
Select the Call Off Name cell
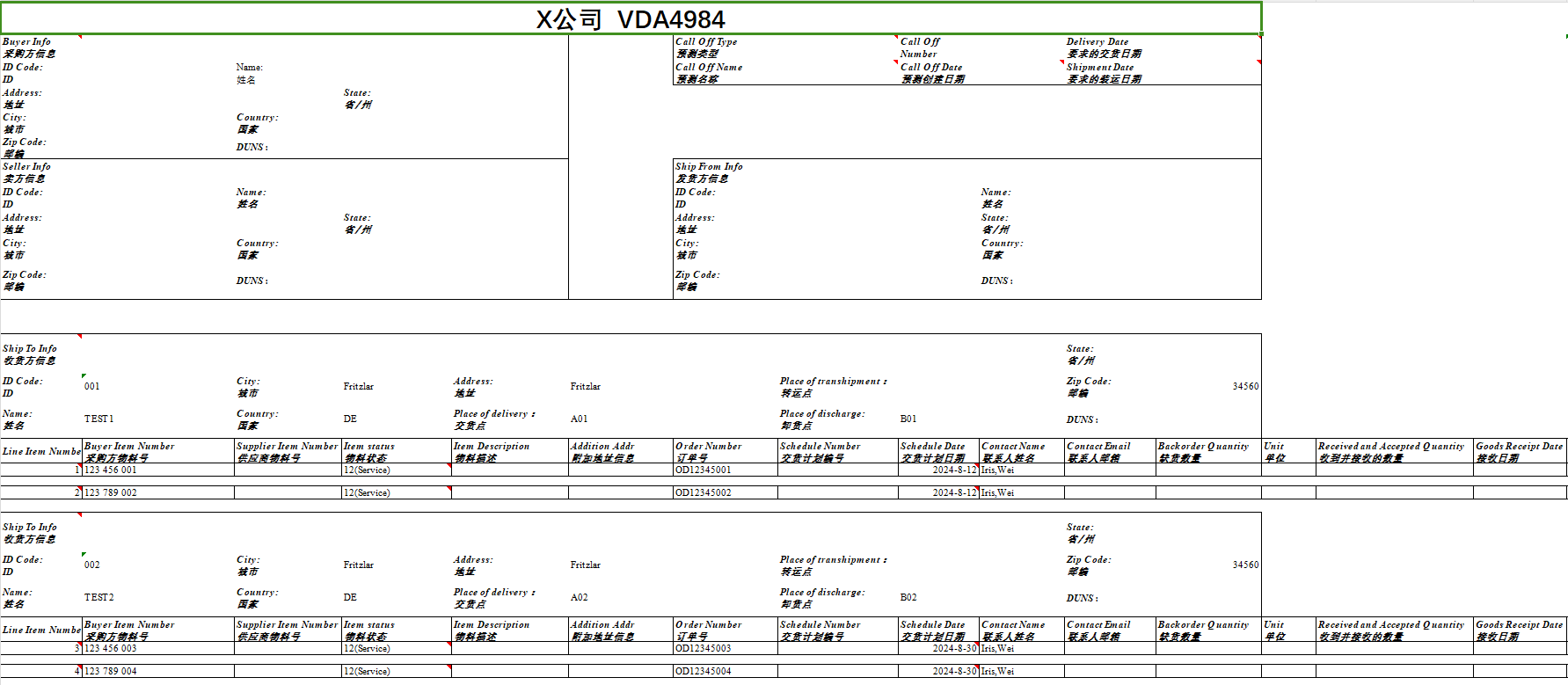pyautogui.click(x=709, y=73)
